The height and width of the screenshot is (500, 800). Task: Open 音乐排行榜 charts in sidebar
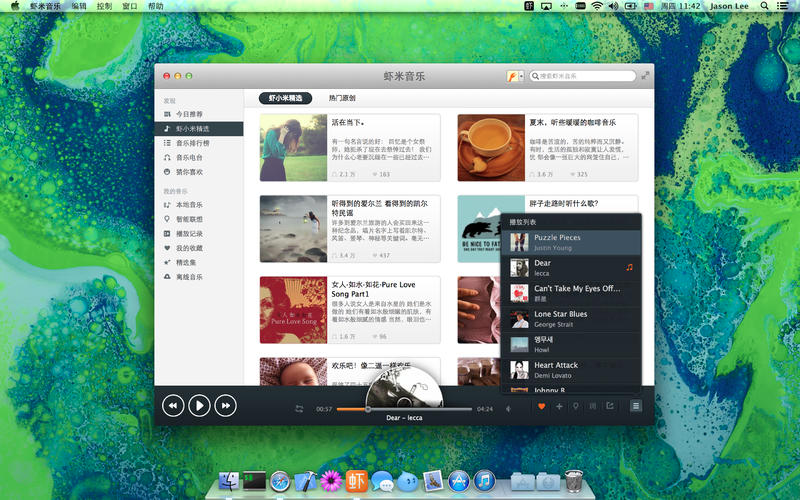(x=198, y=143)
